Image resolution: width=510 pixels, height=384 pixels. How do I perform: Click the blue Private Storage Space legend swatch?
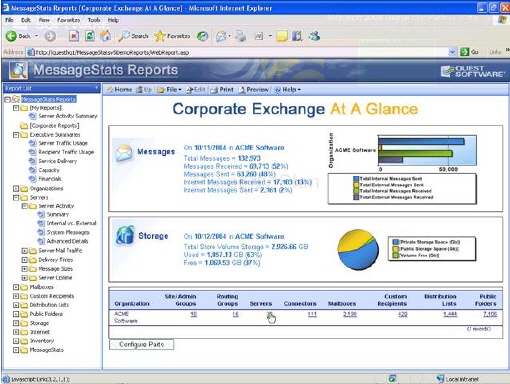coord(395,242)
